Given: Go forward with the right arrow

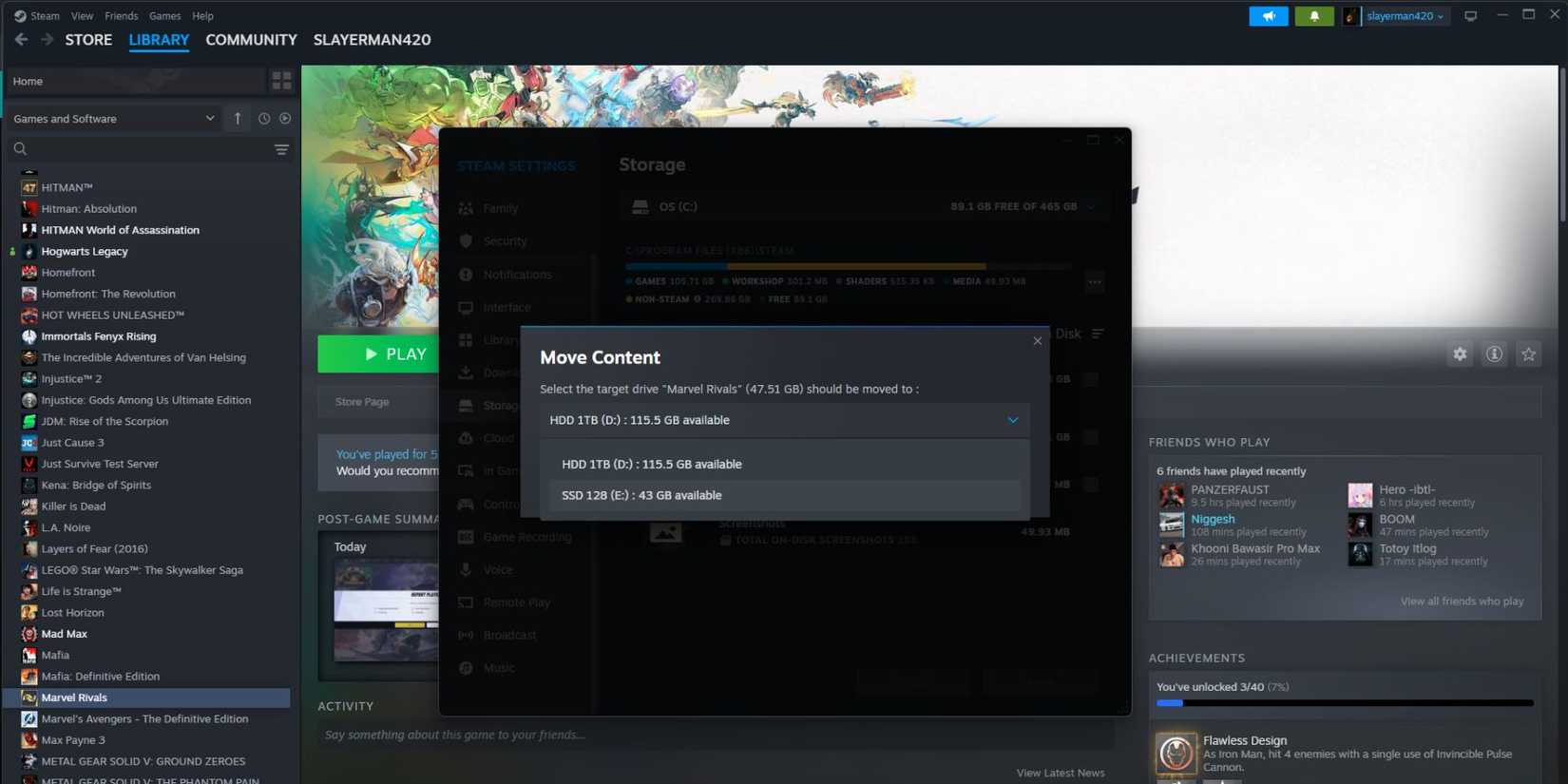Looking at the screenshot, I should coord(47,40).
